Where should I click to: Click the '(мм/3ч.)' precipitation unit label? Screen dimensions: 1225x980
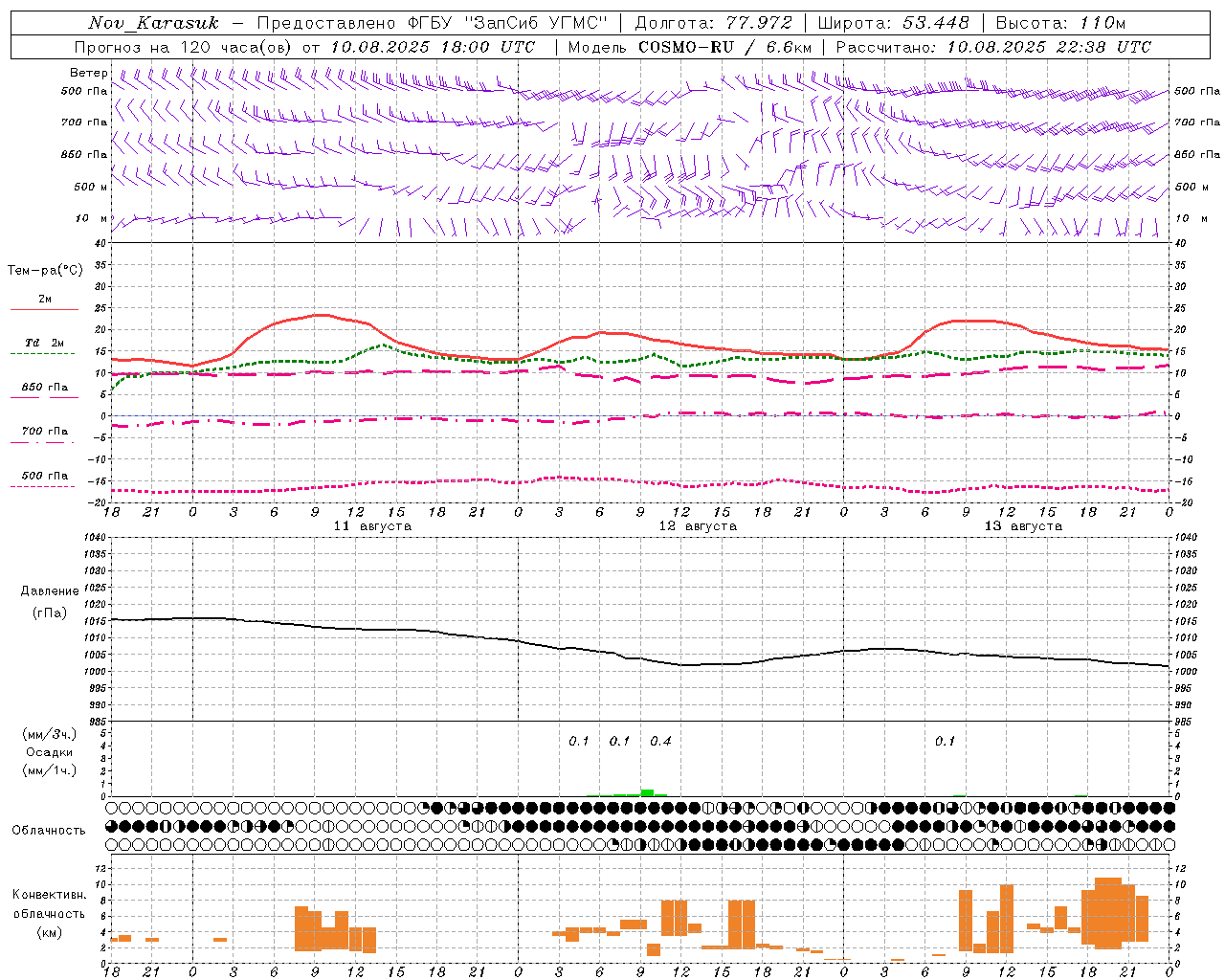click(50, 734)
